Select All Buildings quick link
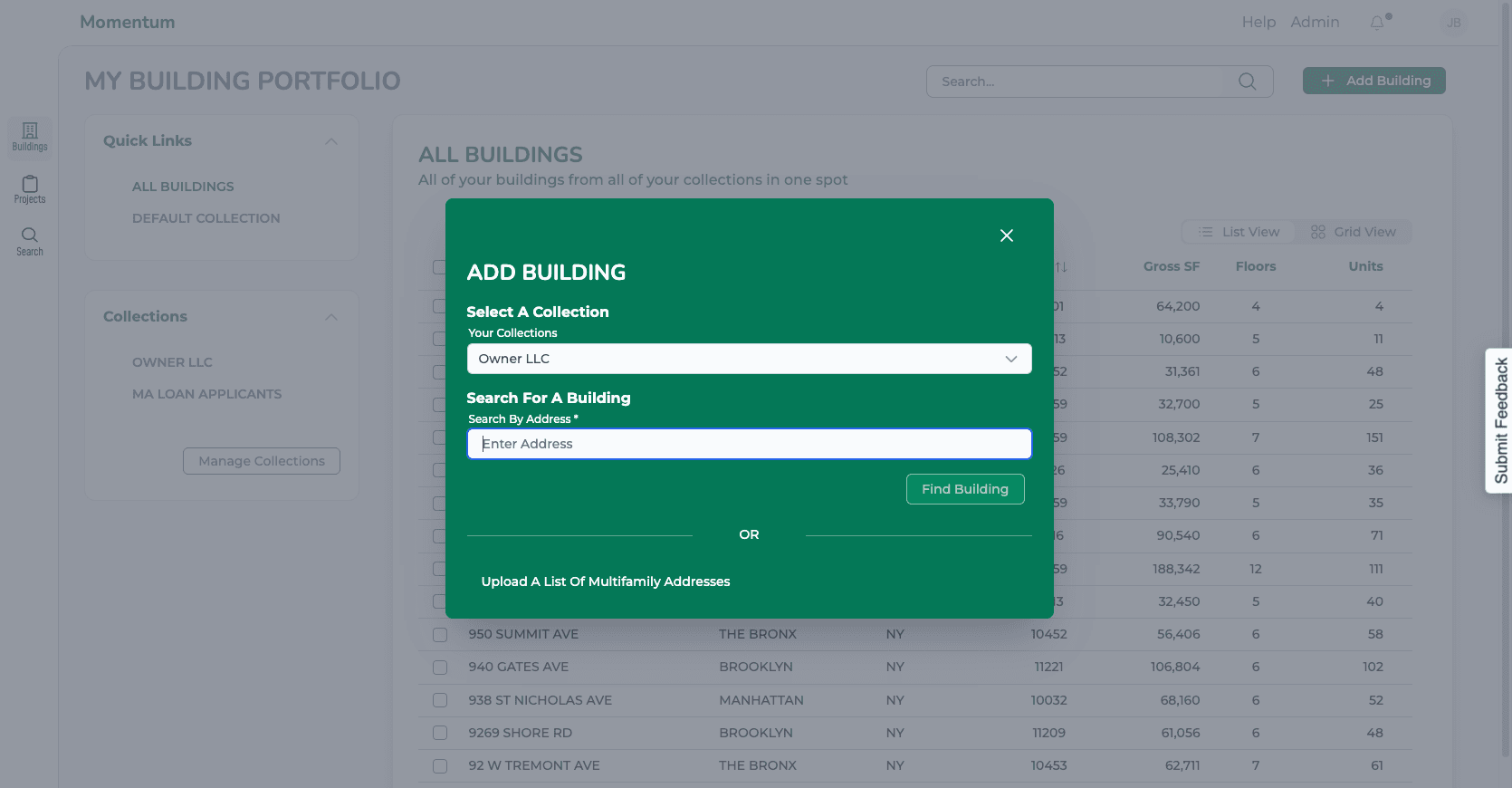Viewport: 1512px width, 788px height. click(183, 187)
